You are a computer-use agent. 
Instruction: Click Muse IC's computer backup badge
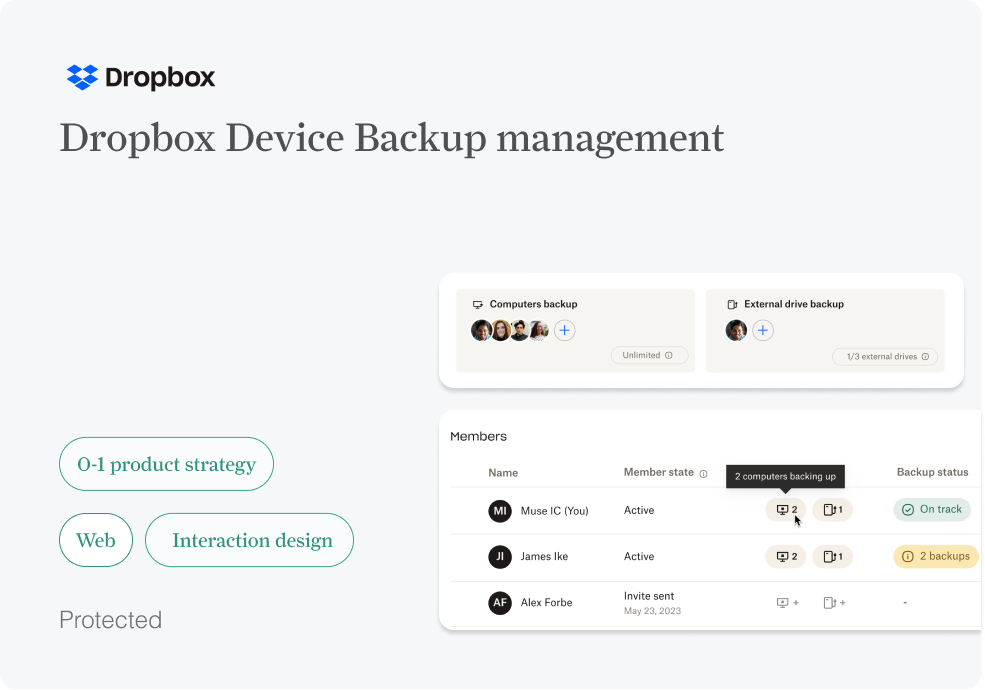pos(786,510)
